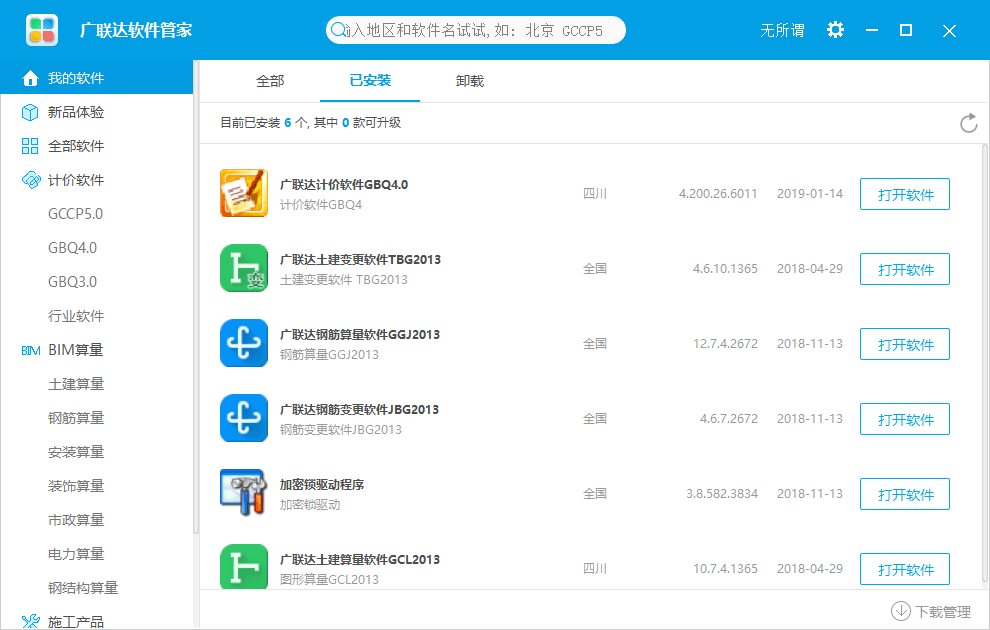Click the 土建变更软件TBG2013 app icon

pos(244,268)
